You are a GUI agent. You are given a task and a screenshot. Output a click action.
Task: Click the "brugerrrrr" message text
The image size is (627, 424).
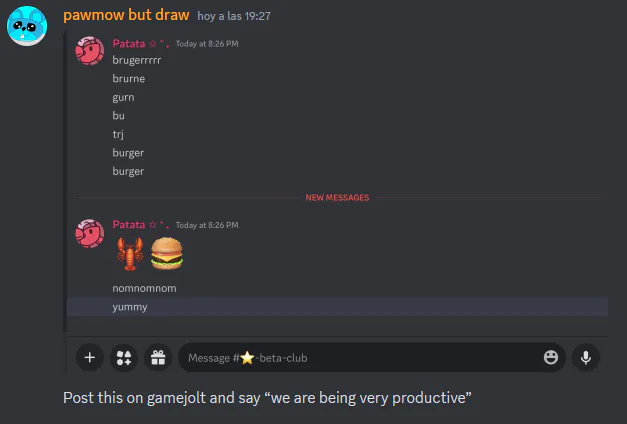coord(137,60)
